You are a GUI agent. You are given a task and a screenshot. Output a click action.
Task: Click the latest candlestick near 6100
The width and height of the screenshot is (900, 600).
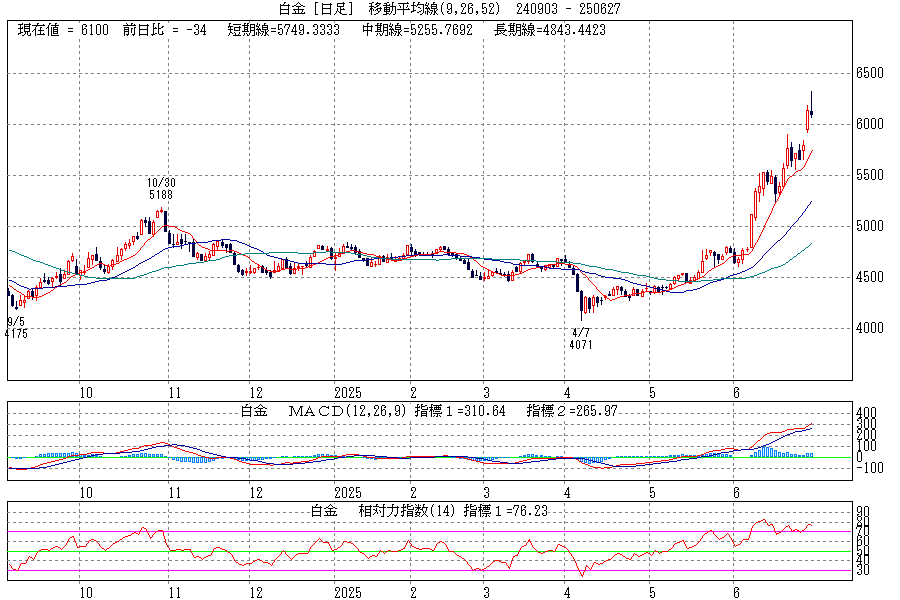coord(812,113)
